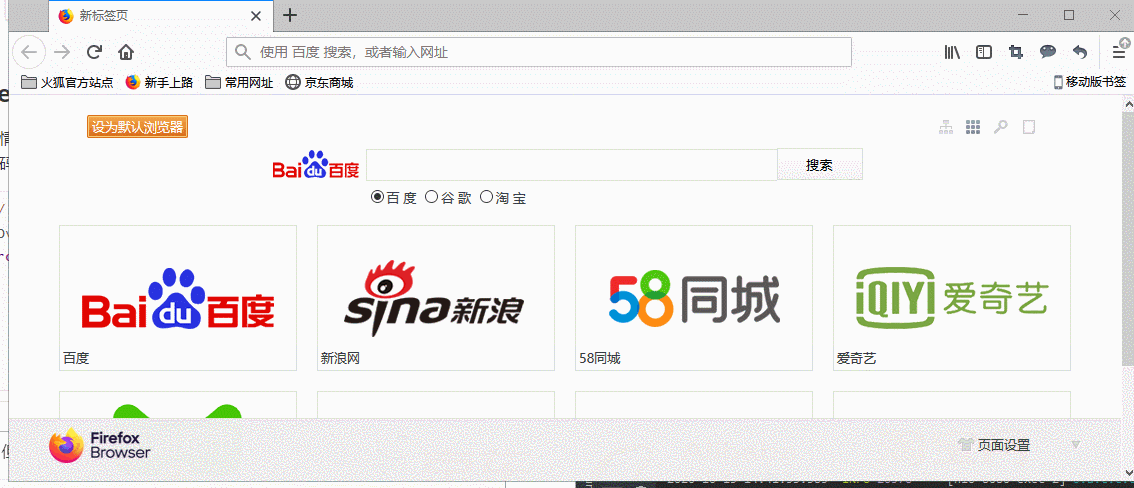Click the Firefox logo in tab title
The image size is (1134, 488).
coord(66,16)
